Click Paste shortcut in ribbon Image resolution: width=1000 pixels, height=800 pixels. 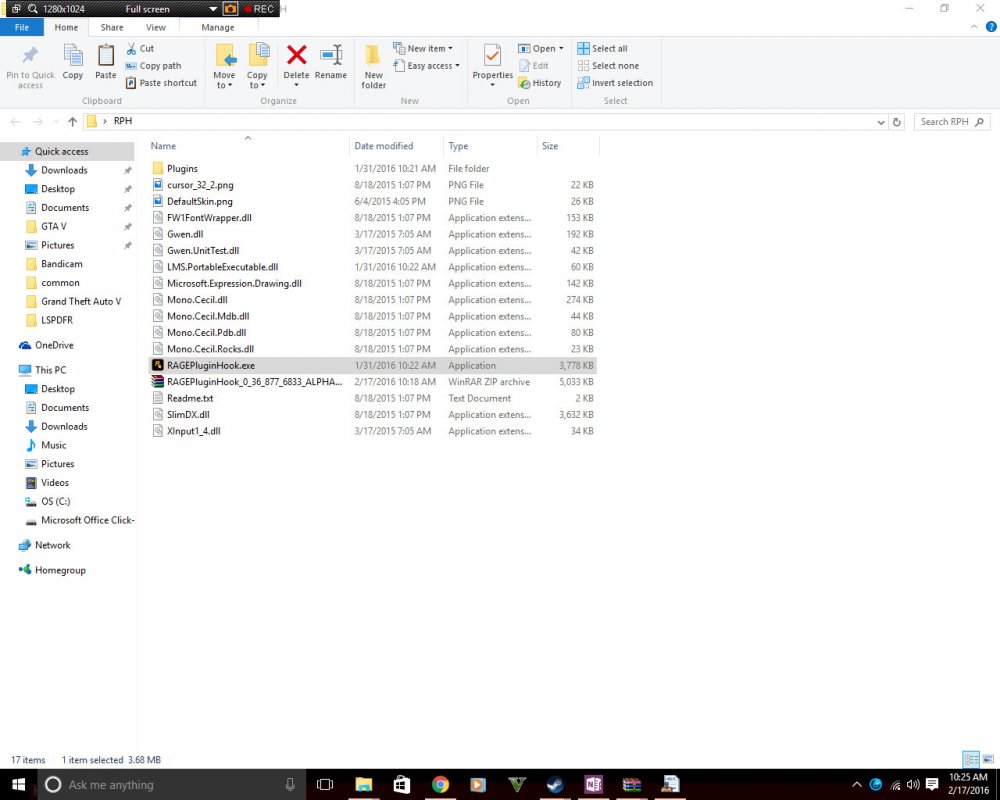click(161, 83)
